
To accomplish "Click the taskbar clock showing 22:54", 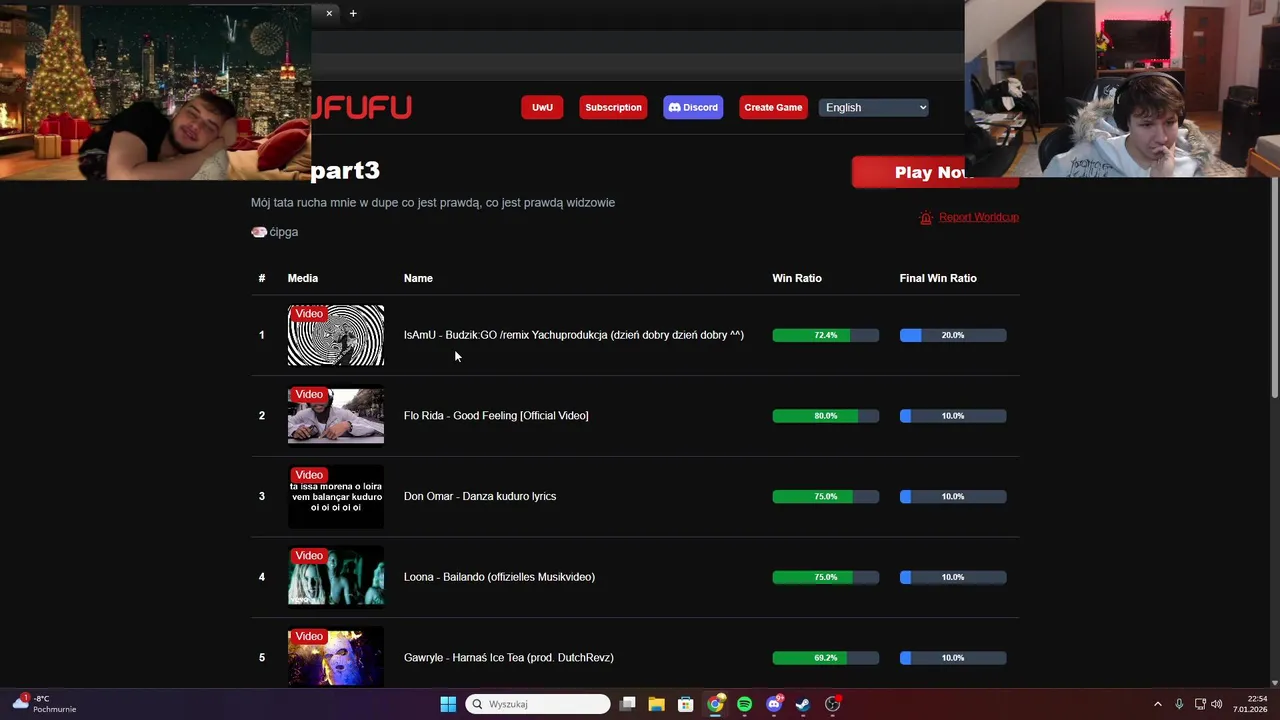I will click(x=1250, y=704).
